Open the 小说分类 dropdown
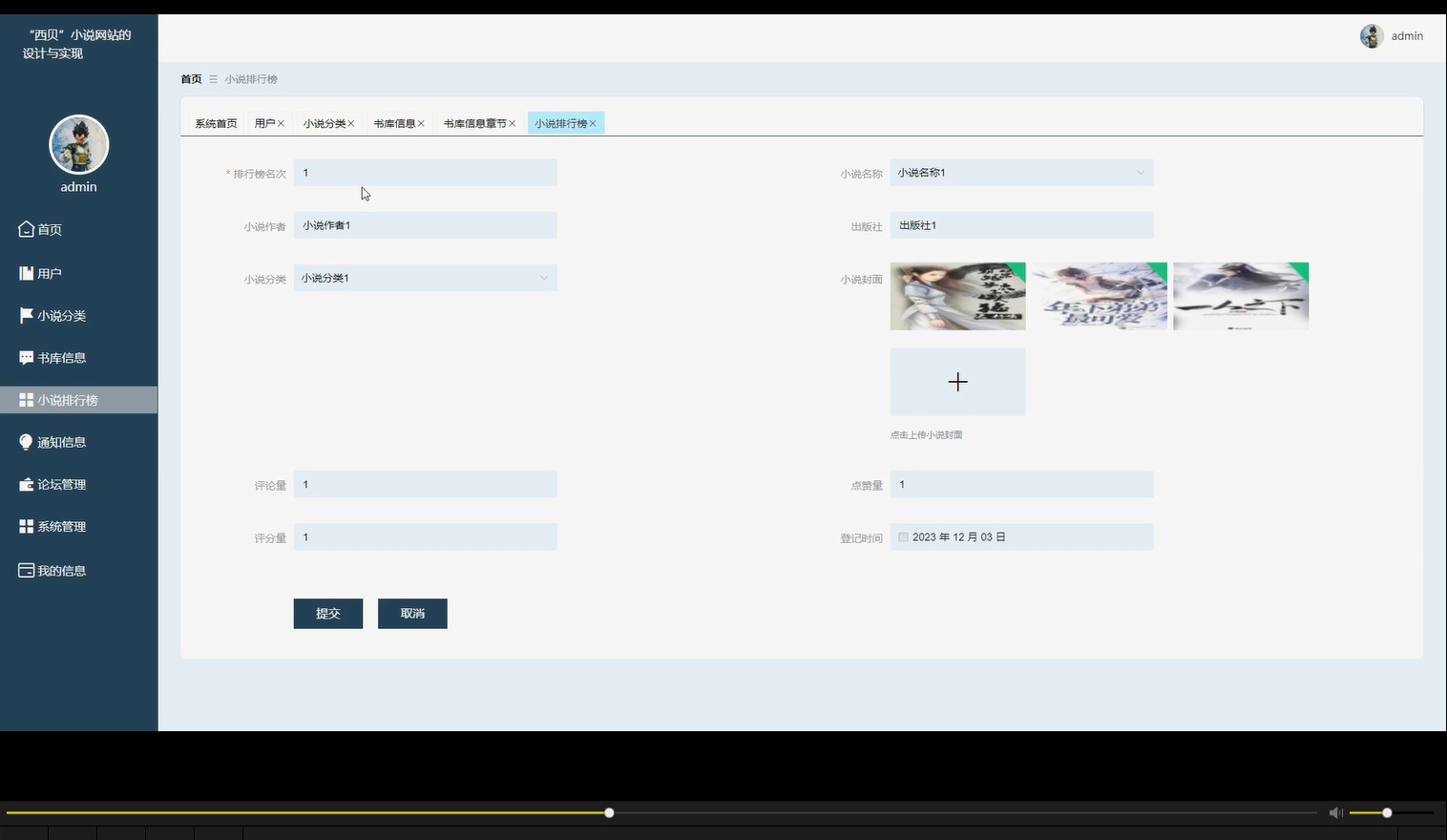1447x840 pixels. [x=425, y=278]
